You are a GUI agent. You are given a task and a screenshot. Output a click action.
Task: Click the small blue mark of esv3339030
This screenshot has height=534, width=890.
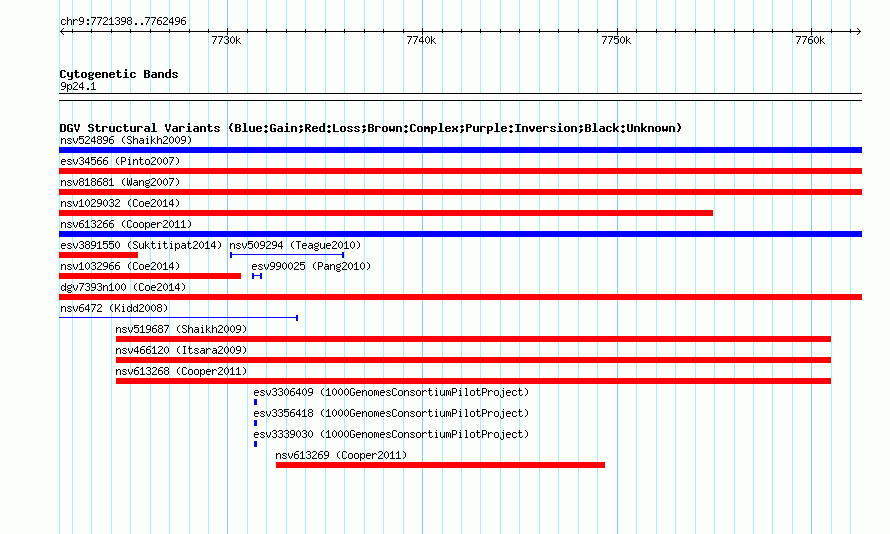pyautogui.click(x=255, y=444)
